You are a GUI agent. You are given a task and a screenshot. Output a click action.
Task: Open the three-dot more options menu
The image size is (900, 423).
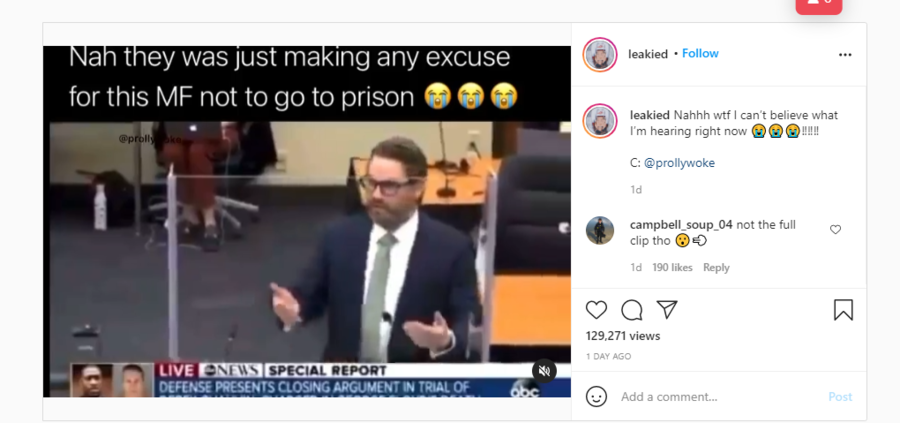[x=845, y=55]
